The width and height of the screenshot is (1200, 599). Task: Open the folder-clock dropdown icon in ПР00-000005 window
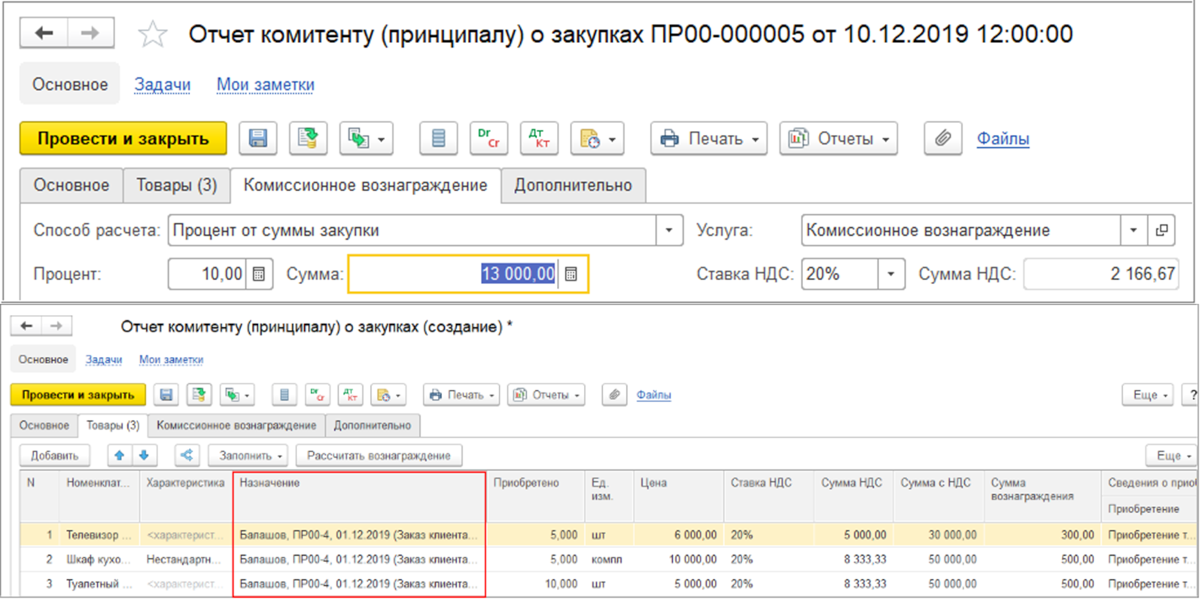[x=597, y=139]
